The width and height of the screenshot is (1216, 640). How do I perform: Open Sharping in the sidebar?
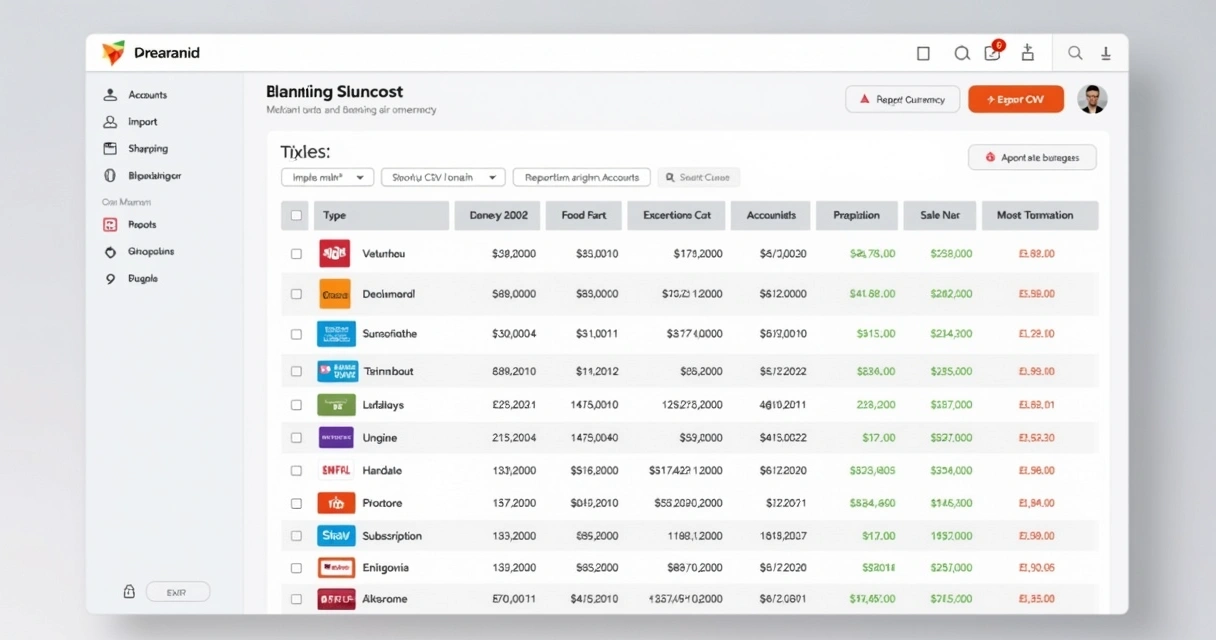pyautogui.click(x=148, y=149)
